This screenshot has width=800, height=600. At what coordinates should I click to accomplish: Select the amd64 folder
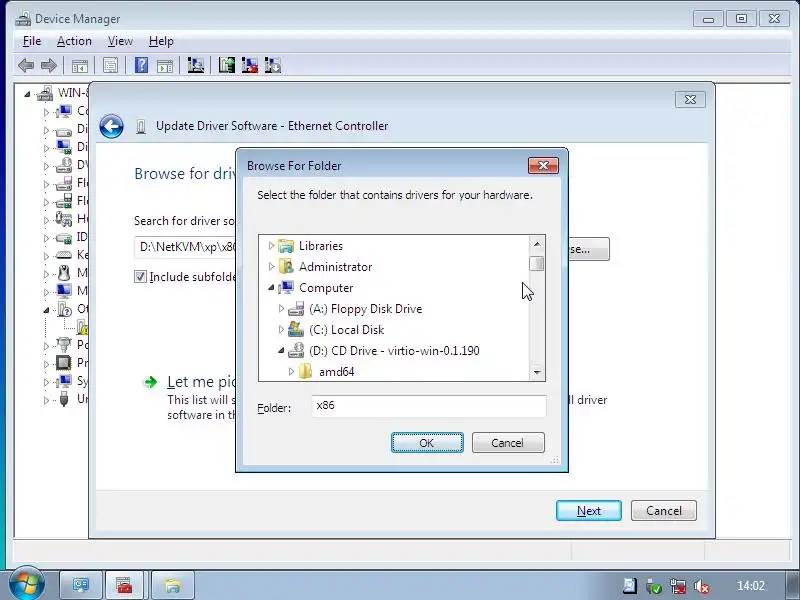[336, 371]
